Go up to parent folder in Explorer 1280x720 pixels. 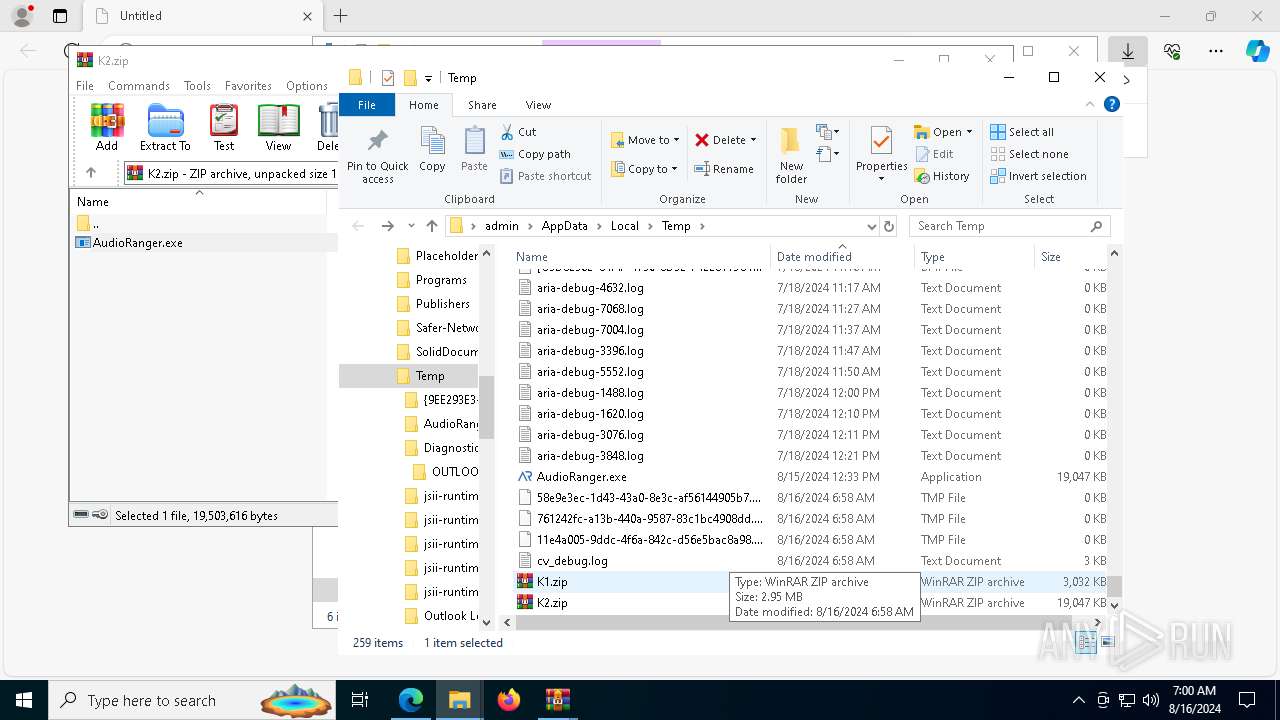tap(432, 226)
